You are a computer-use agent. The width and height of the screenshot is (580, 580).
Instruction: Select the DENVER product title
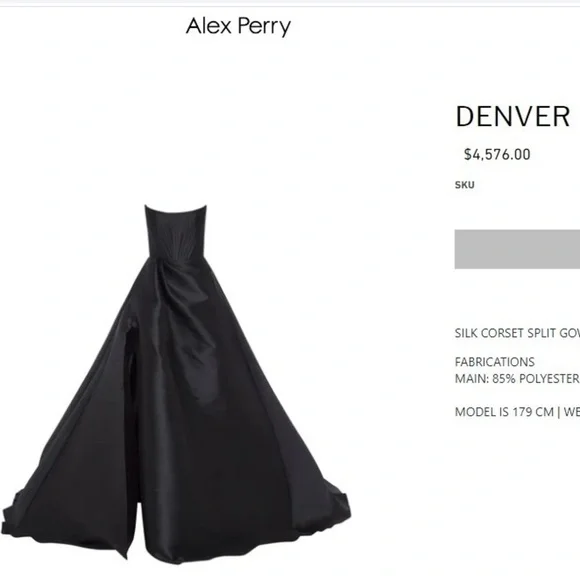coord(513,117)
